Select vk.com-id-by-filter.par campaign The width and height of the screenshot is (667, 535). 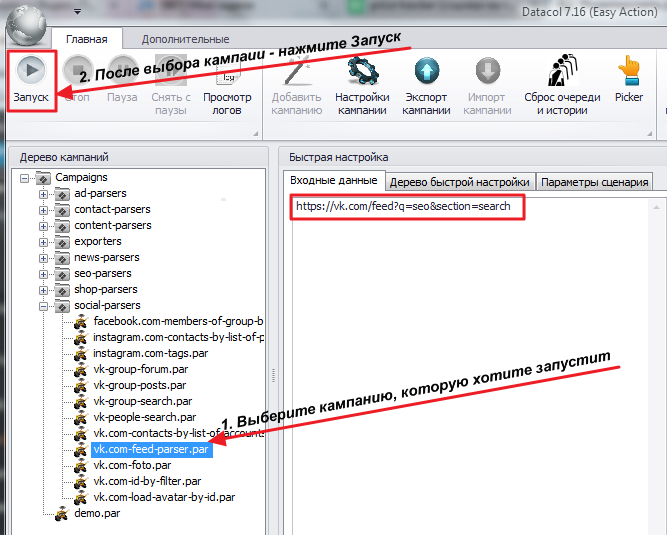coord(147,481)
